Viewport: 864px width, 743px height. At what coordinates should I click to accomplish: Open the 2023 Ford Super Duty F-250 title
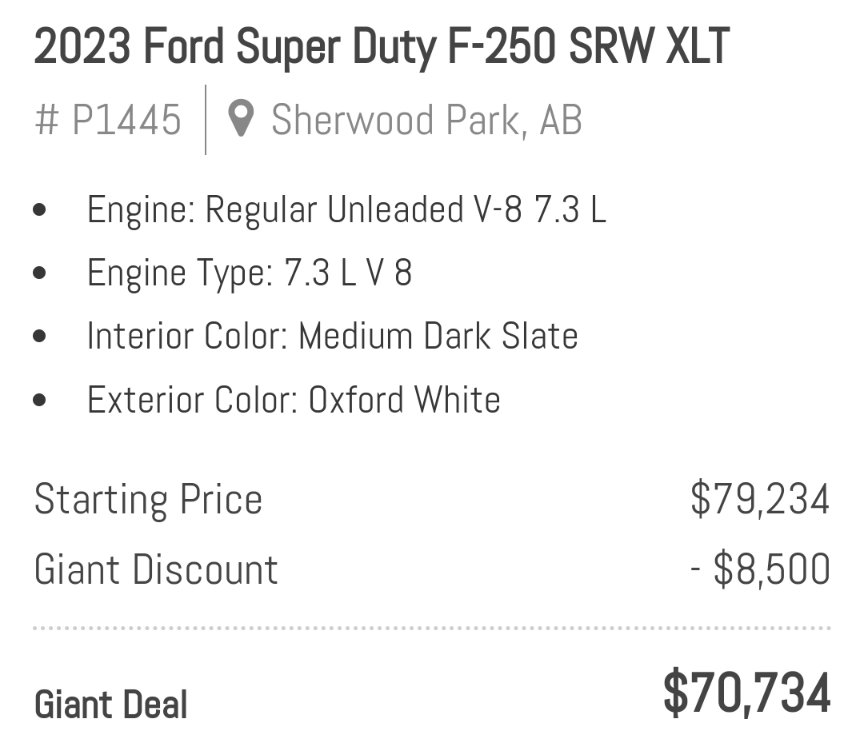point(382,46)
